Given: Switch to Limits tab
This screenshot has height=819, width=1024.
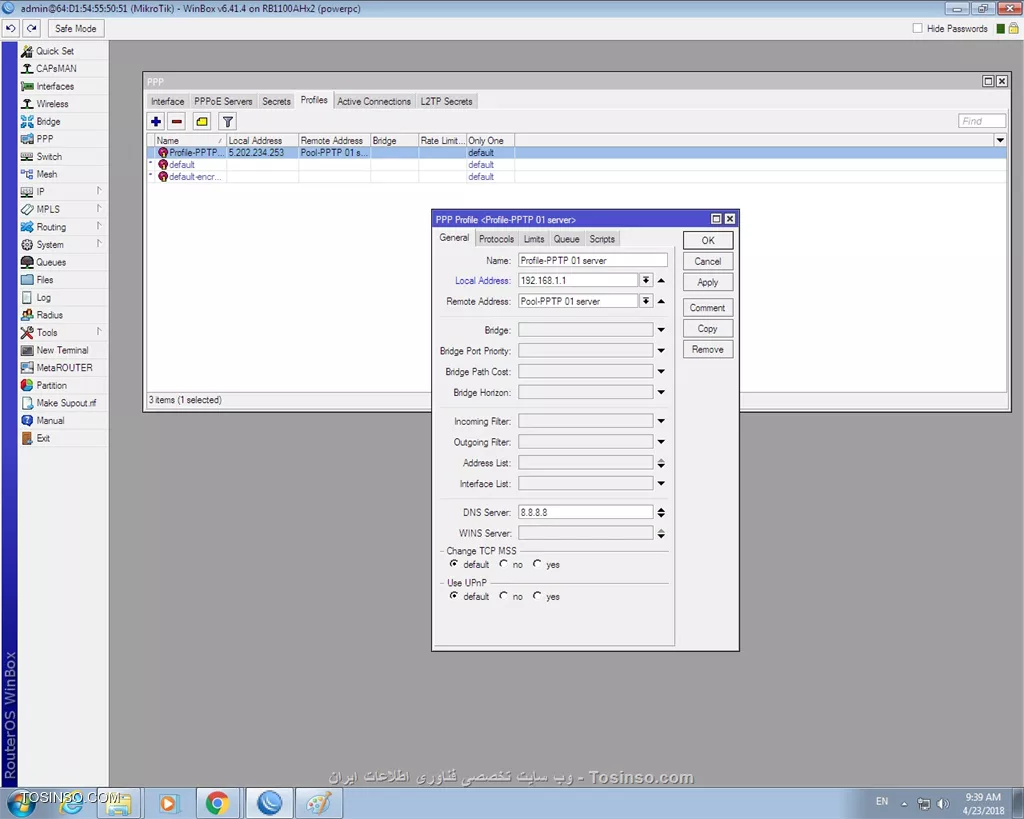Looking at the screenshot, I should tap(534, 239).
